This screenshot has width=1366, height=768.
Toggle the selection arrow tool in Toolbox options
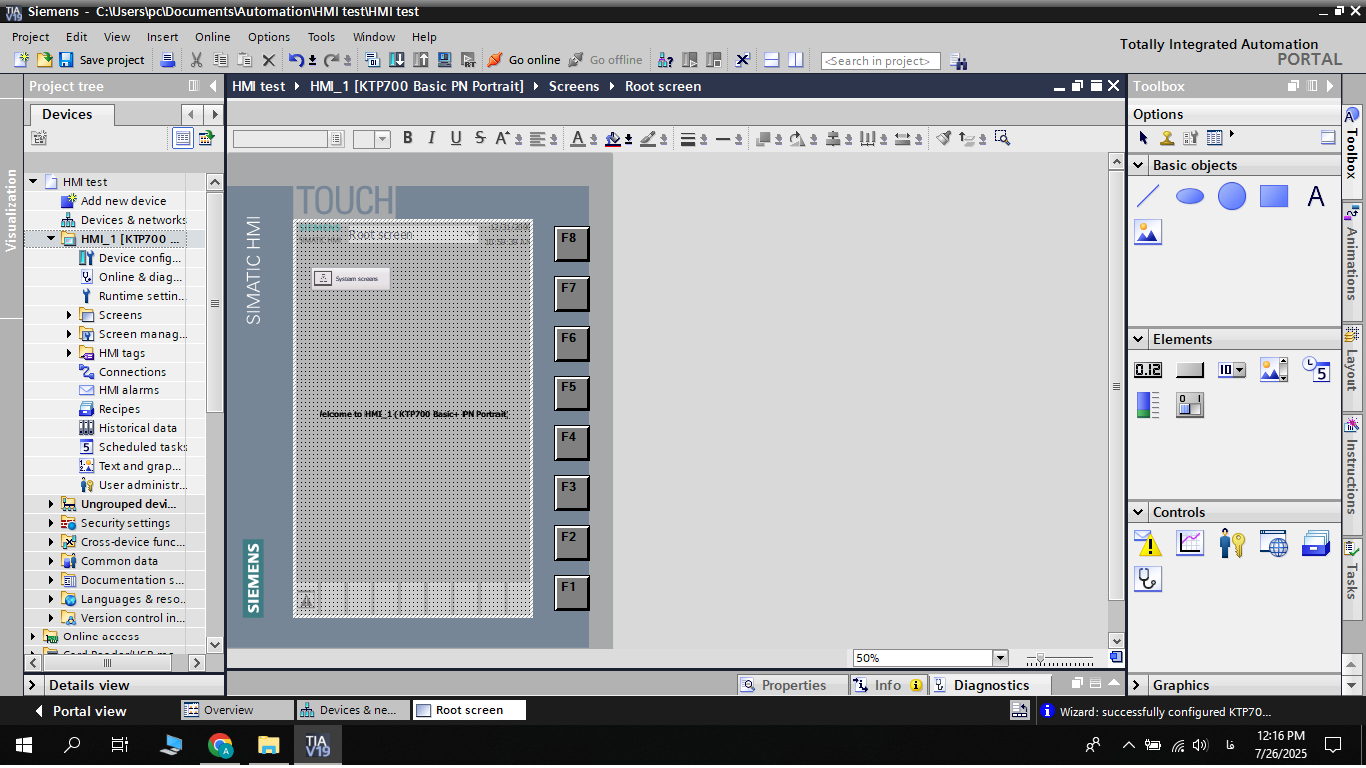tap(1144, 137)
